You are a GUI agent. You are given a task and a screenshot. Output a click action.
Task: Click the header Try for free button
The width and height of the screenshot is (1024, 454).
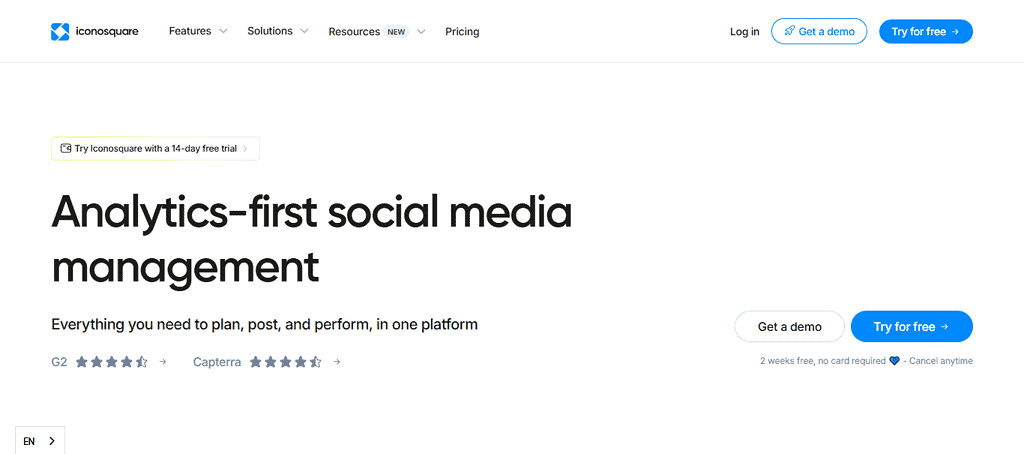[925, 32]
